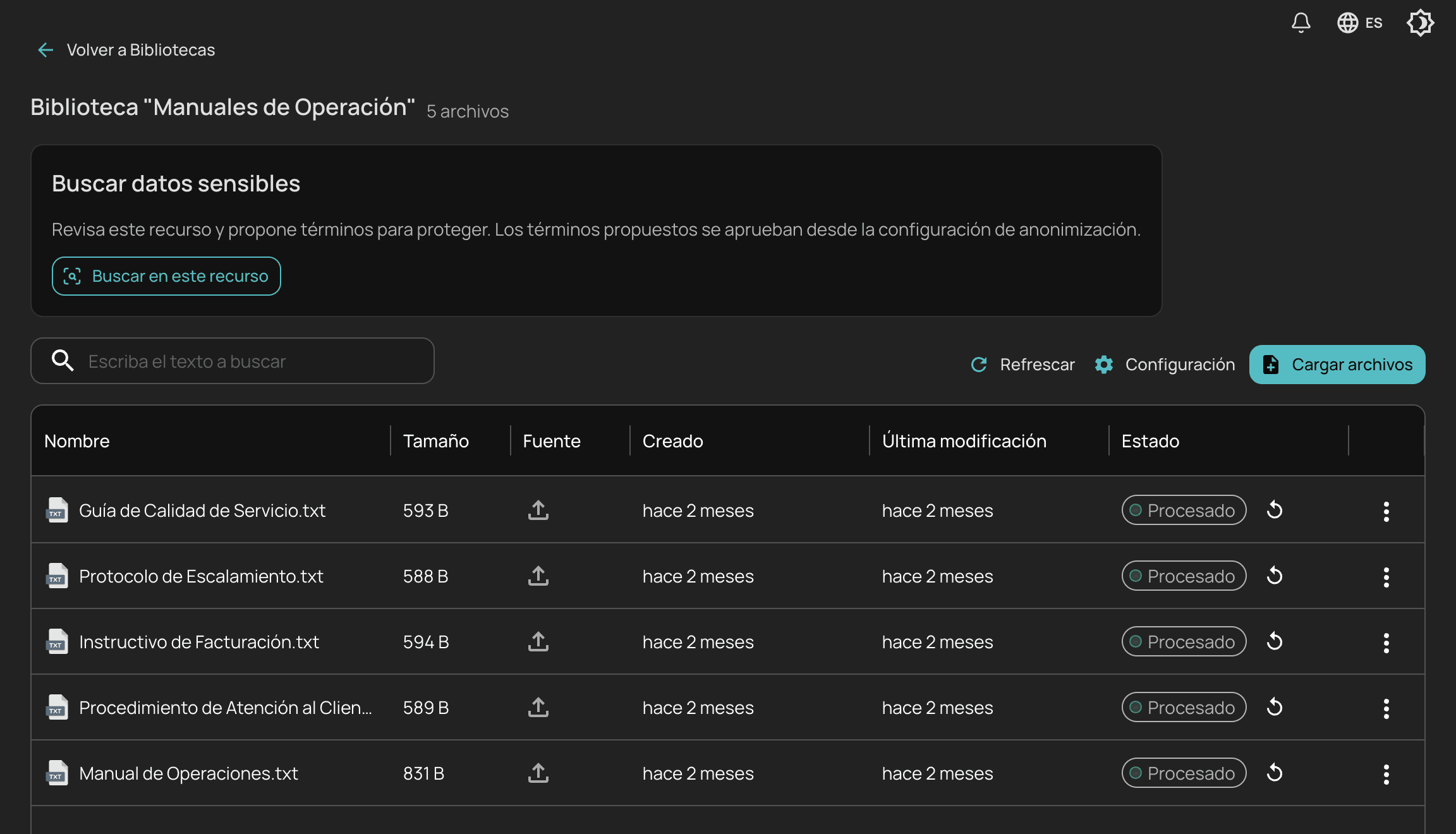Click Refrescar to reload file list
Image resolution: width=1456 pixels, height=834 pixels.
point(1022,365)
